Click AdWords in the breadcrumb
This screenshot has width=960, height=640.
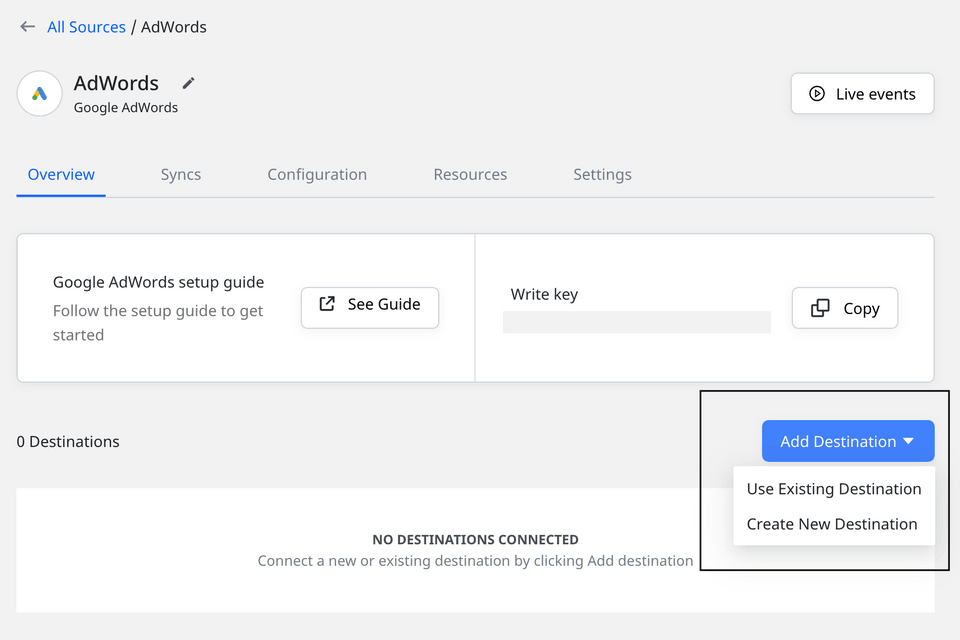tap(174, 27)
